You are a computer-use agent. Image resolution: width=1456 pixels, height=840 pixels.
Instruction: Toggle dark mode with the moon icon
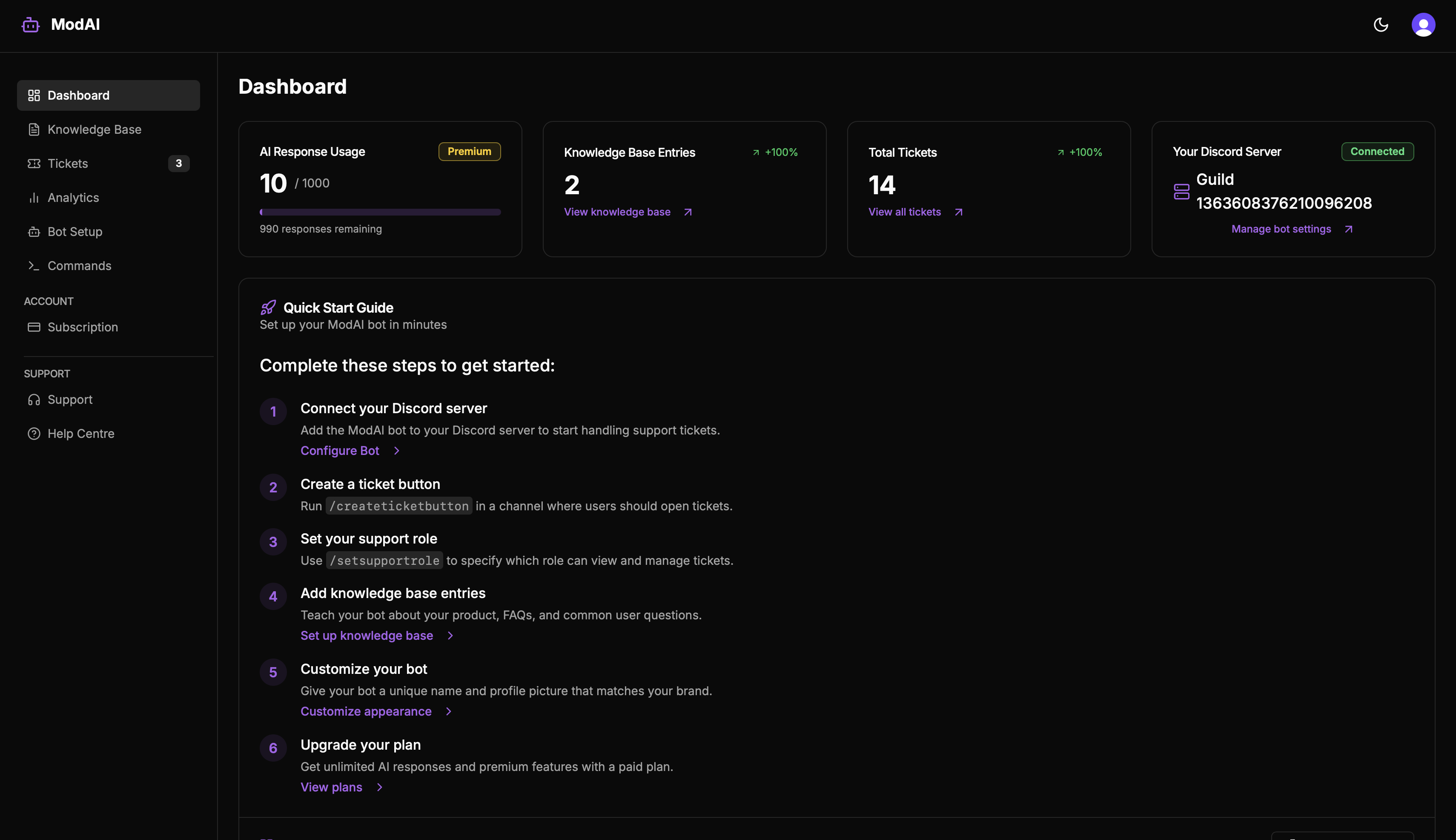tap(1381, 24)
